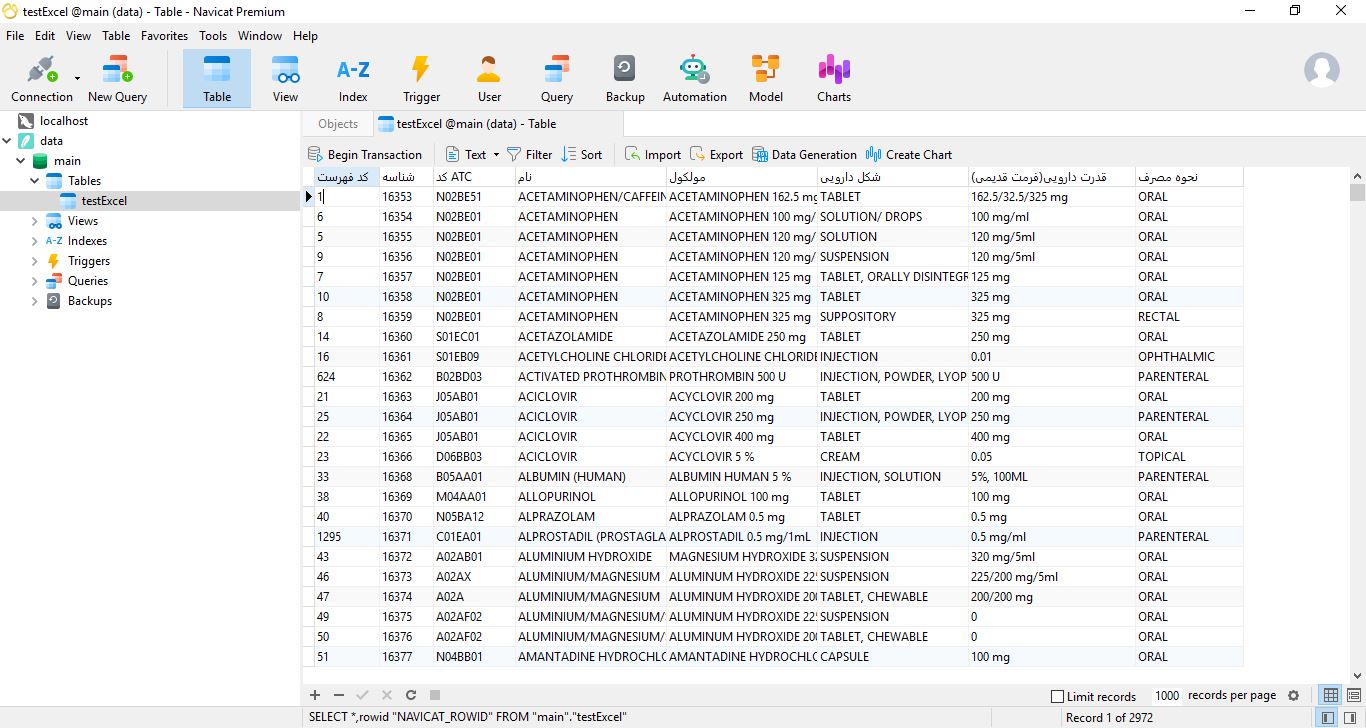Expand the Connection dropdown arrow

(x=77, y=78)
